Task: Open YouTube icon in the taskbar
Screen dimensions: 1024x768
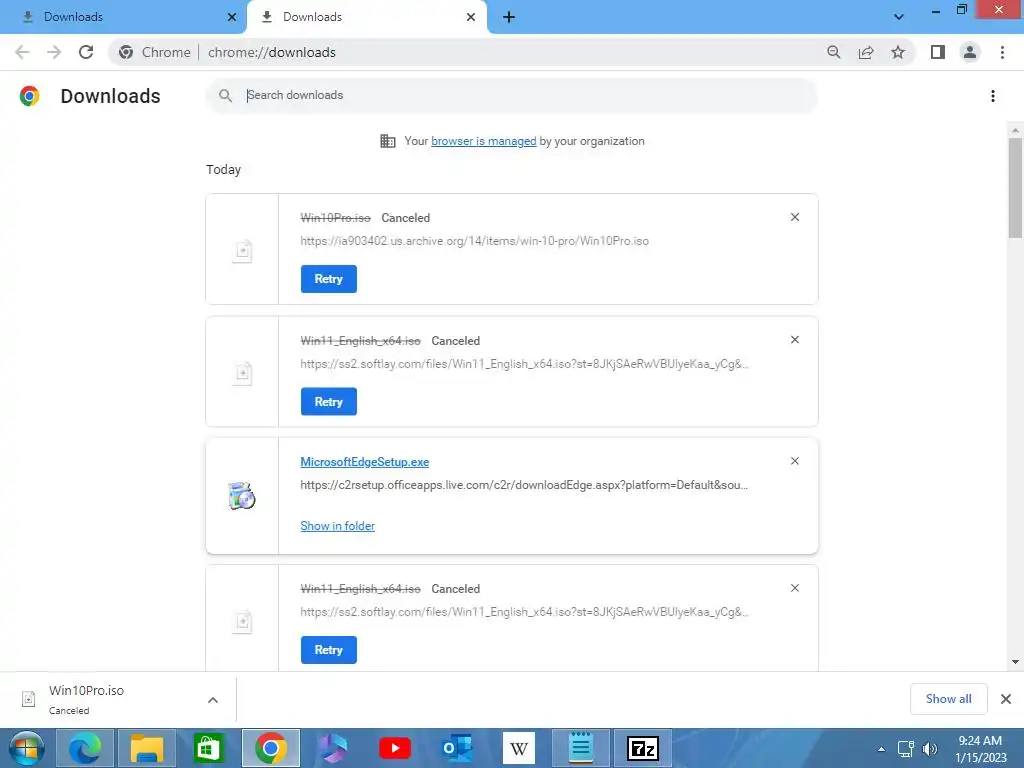Action: pyautogui.click(x=395, y=748)
